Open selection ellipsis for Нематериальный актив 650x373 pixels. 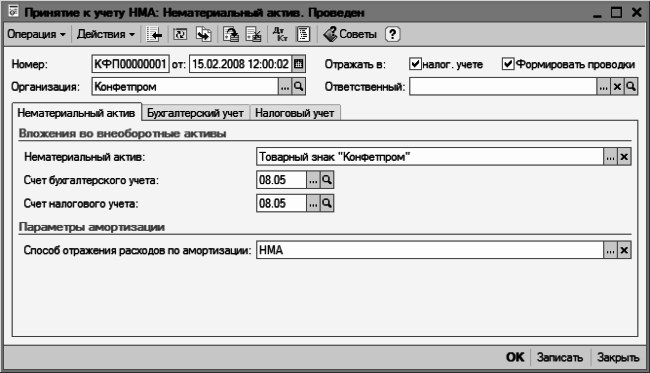pos(610,157)
